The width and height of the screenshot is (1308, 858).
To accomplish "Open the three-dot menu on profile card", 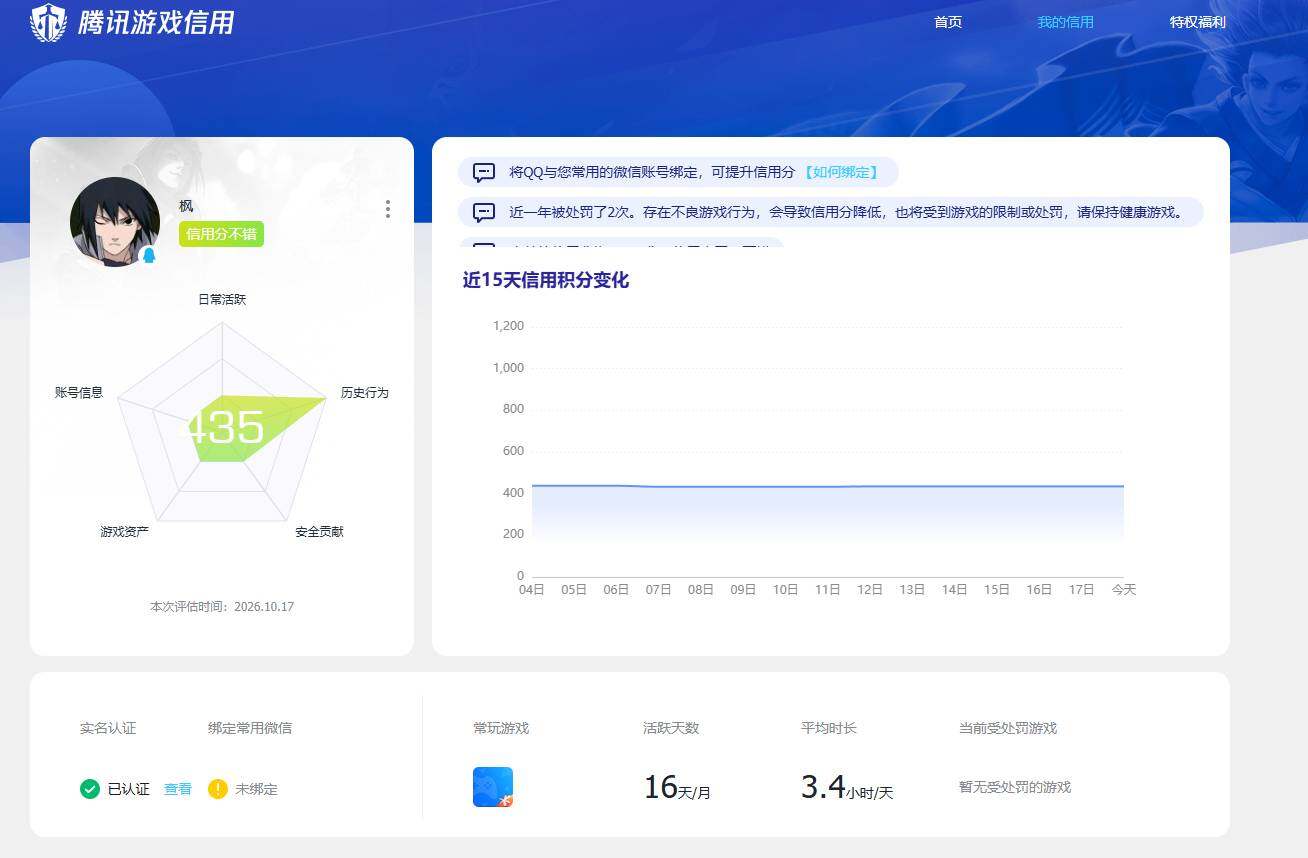I will (387, 209).
